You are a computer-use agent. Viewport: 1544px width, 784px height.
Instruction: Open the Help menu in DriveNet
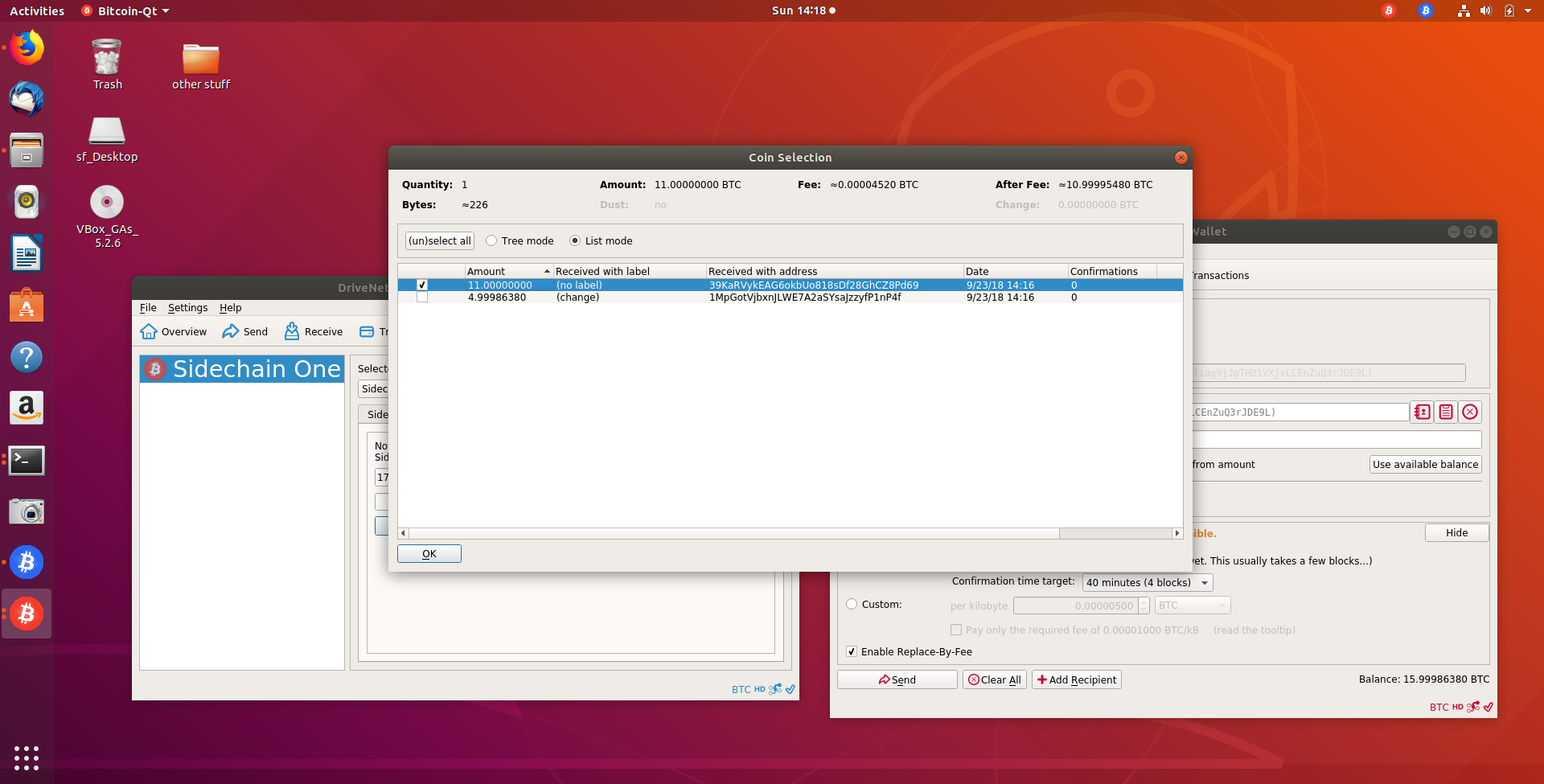(x=230, y=307)
